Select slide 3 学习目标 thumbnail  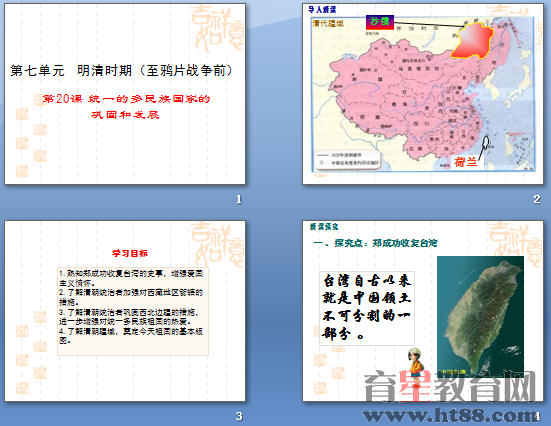click(x=125, y=311)
